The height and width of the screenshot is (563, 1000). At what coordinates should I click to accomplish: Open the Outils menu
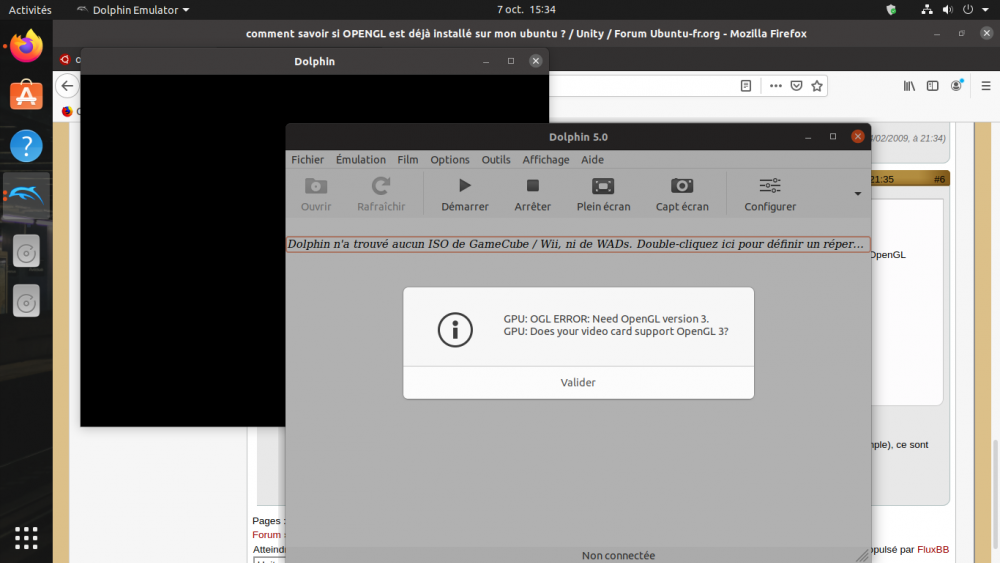(496, 159)
